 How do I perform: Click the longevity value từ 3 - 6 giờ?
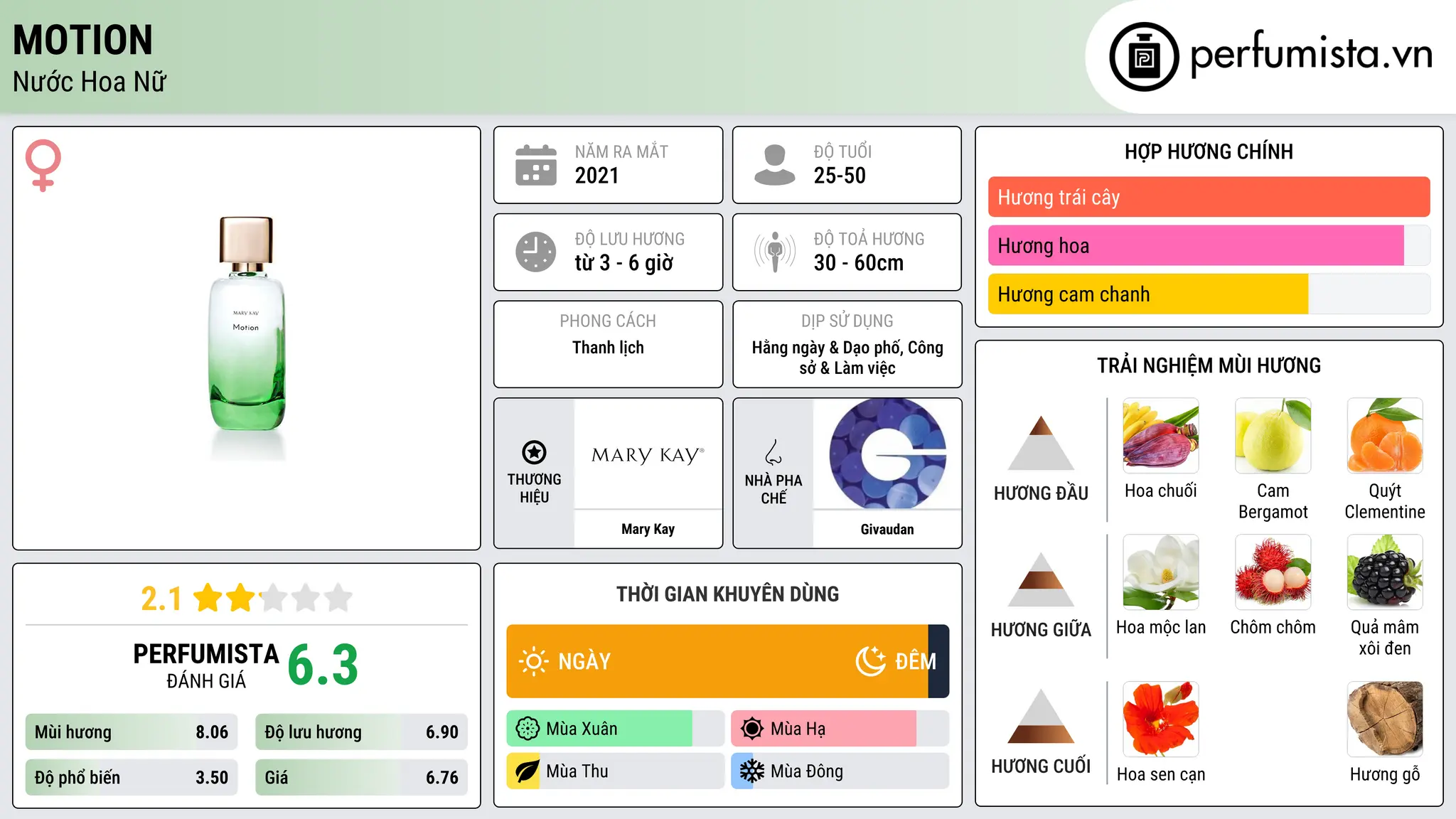coord(623,263)
